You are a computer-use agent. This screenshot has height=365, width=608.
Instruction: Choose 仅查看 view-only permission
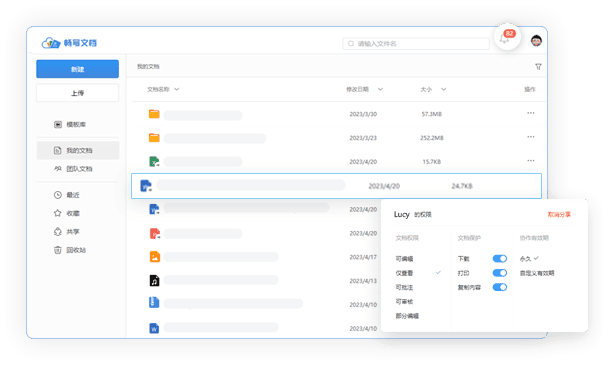tap(404, 273)
